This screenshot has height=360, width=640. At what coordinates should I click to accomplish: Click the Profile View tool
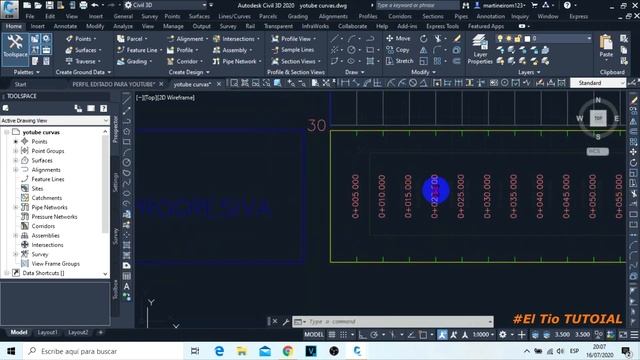(292, 39)
